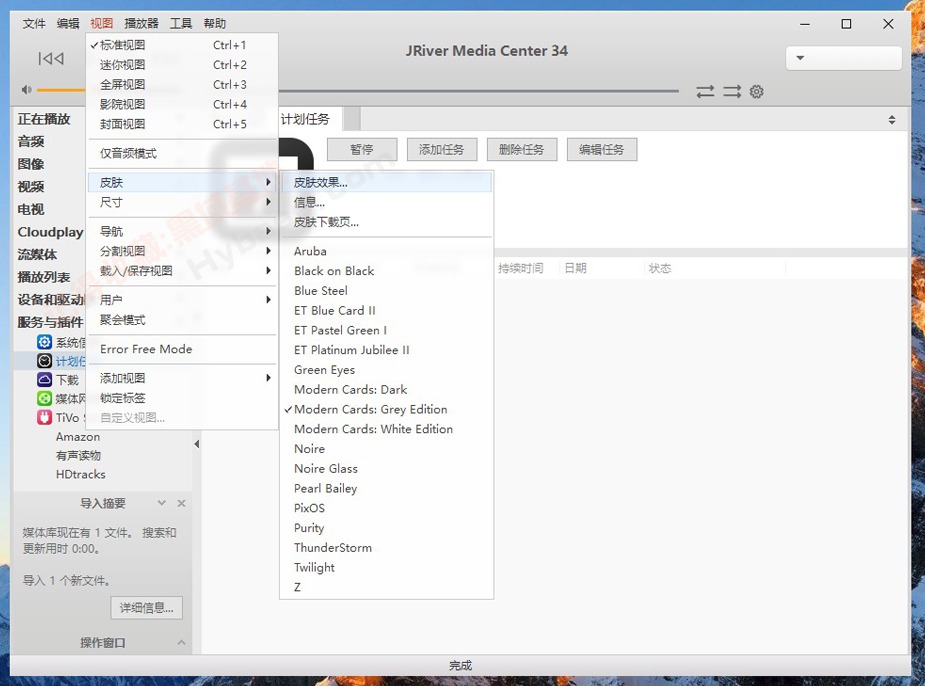Expand the 載入/保存视图 submenu
Screen dimensions: 925x686
182,271
